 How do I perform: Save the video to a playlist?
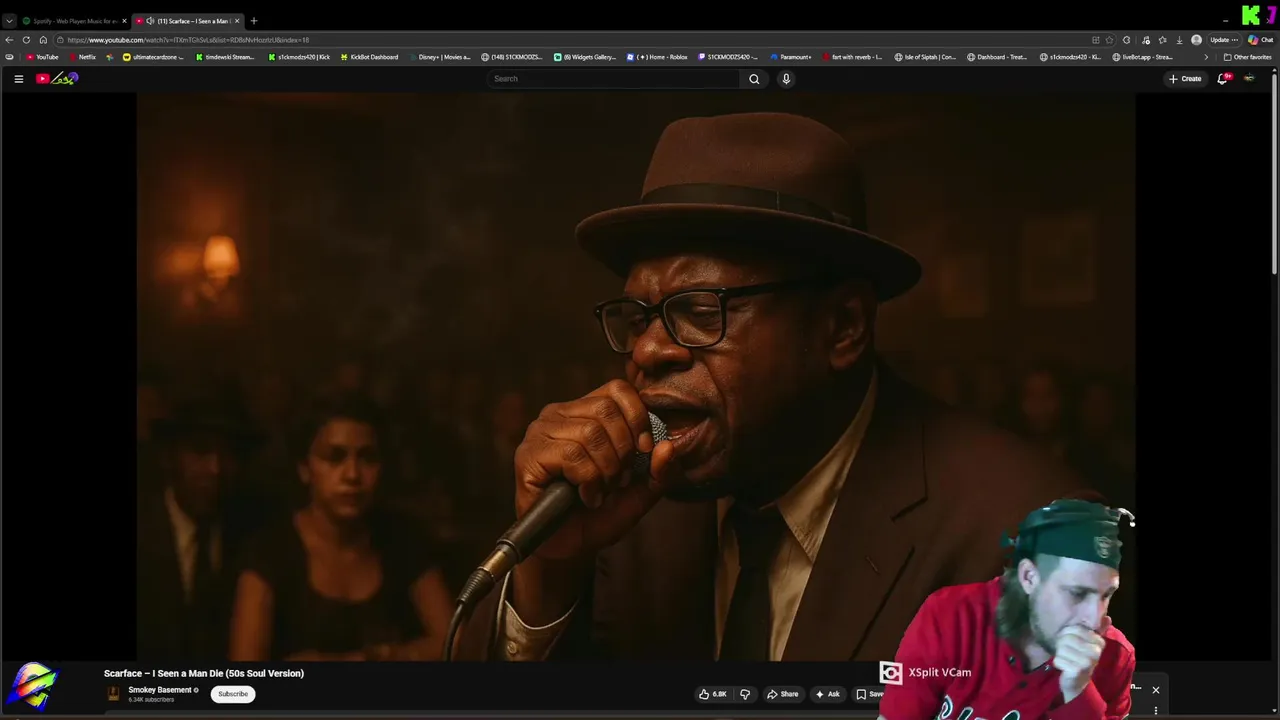[x=869, y=694]
